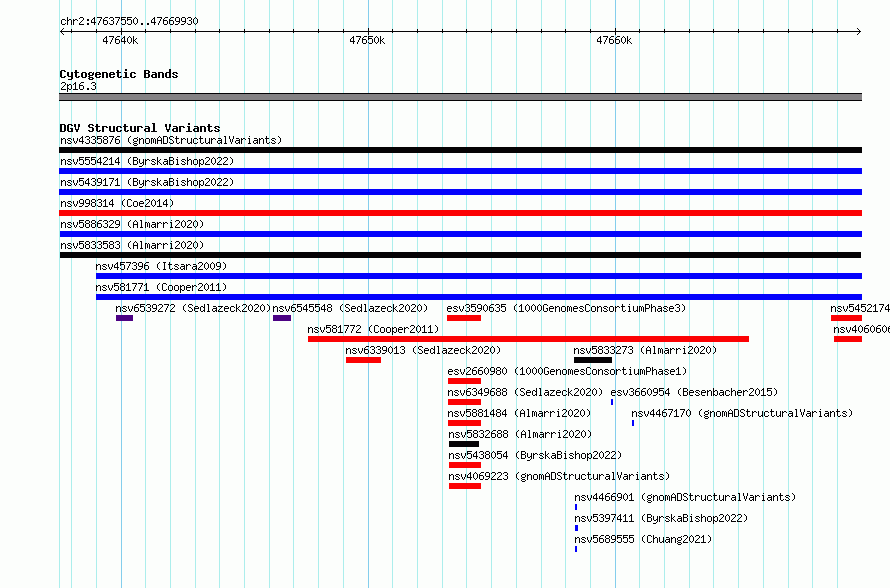The image size is (890, 588).
Task: Click the Cytogenetic Bands track title
Action: click(x=119, y=74)
